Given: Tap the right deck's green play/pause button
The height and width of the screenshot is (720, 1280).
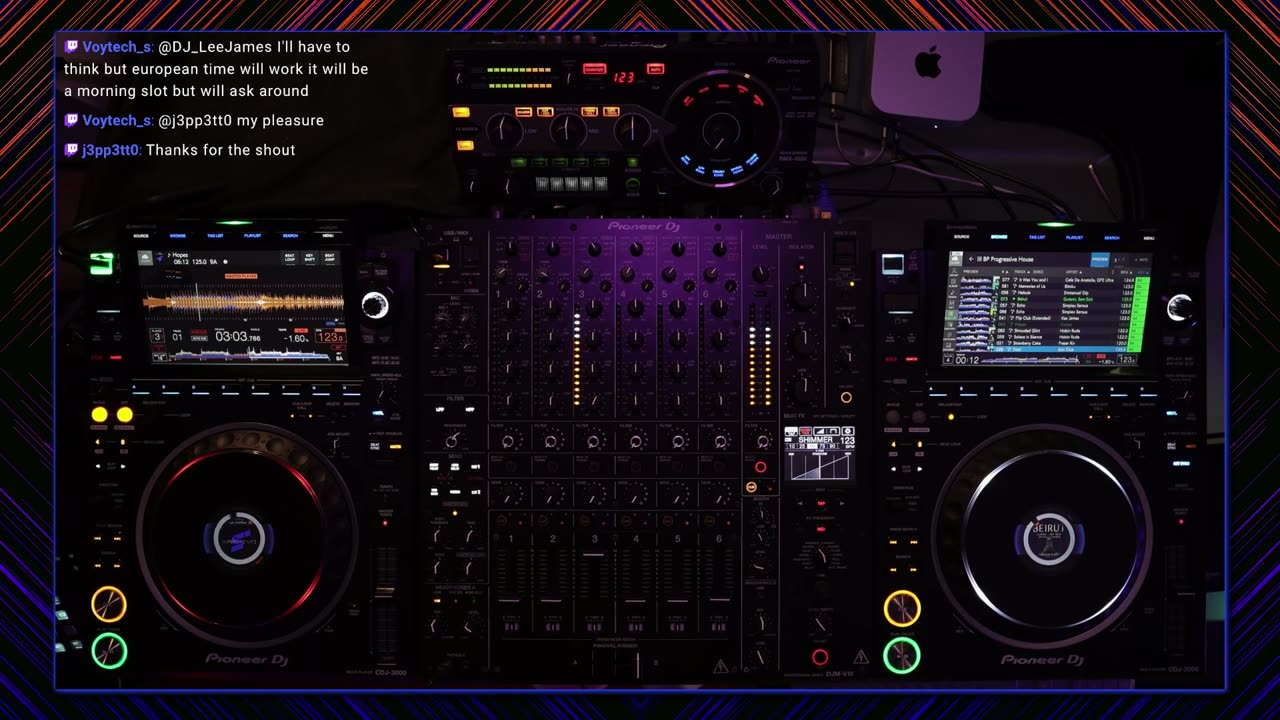Looking at the screenshot, I should click(901, 655).
